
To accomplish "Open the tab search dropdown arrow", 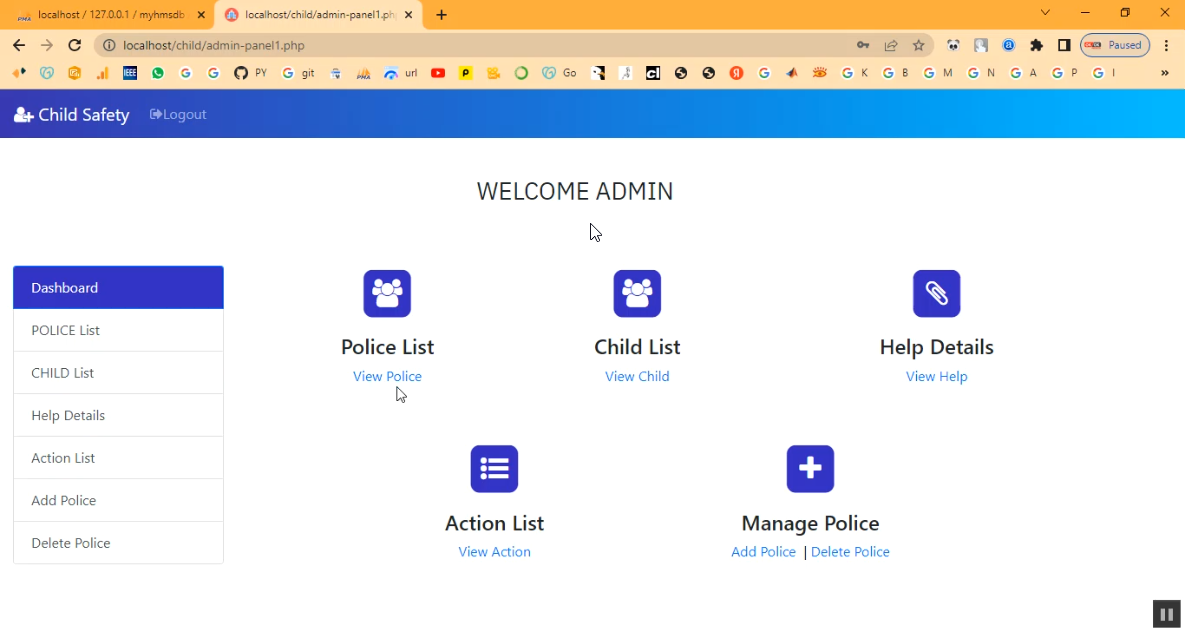I will click(1045, 13).
